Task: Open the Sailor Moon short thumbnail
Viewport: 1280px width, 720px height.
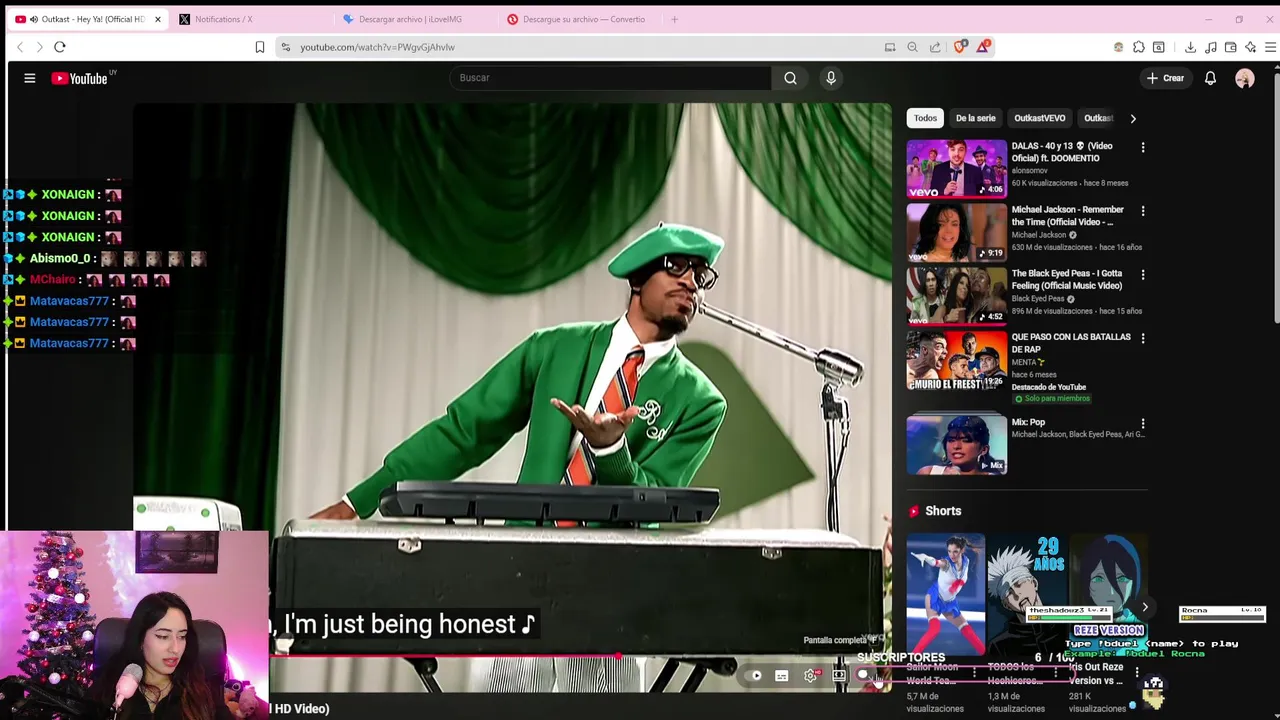Action: [x=945, y=594]
